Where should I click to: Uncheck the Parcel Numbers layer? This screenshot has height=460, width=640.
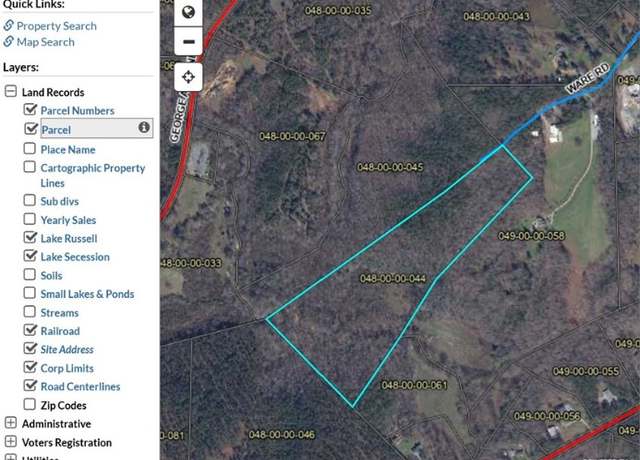pos(30,109)
